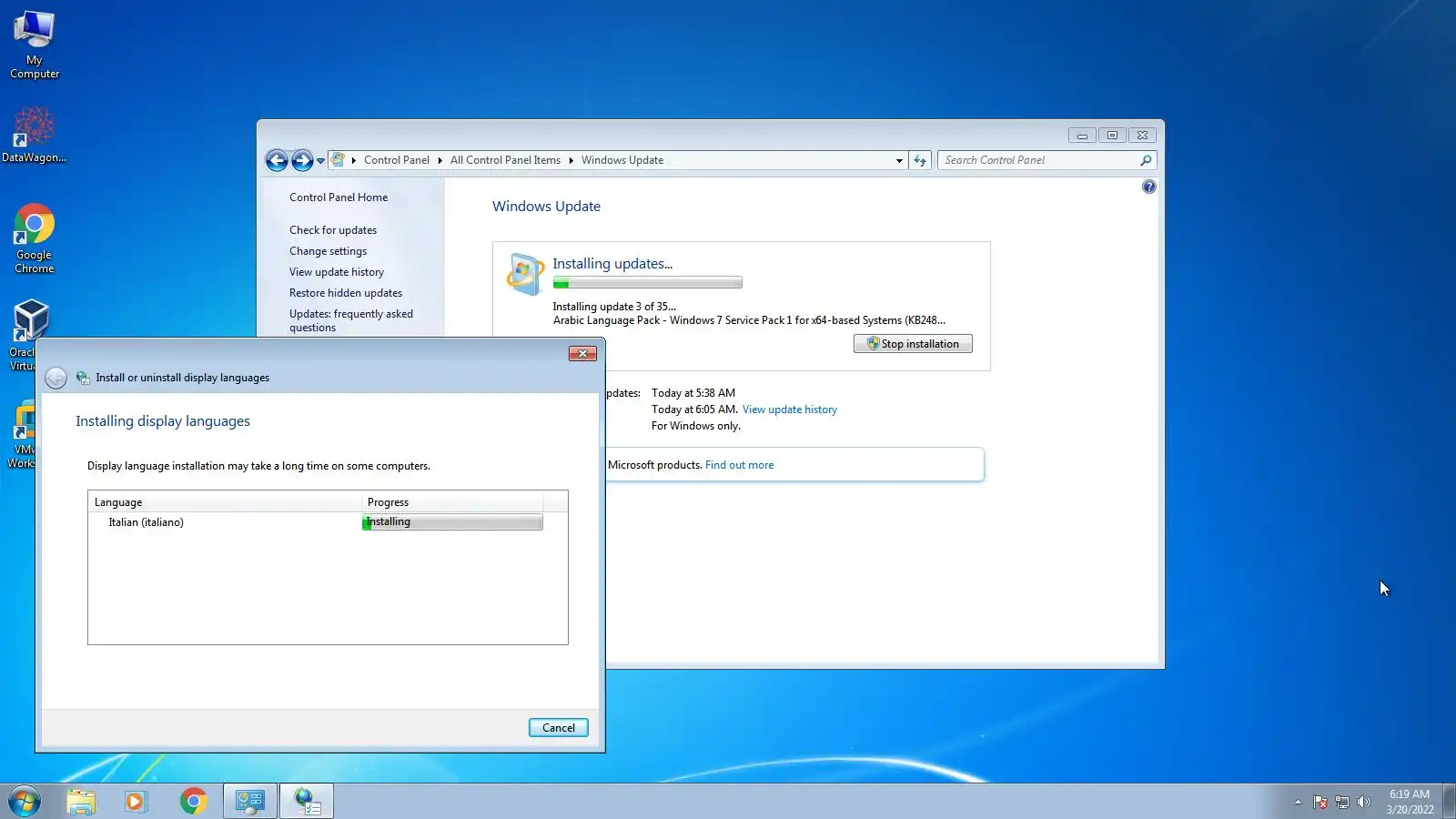Go forward in the Windows Update window

pos(302,161)
